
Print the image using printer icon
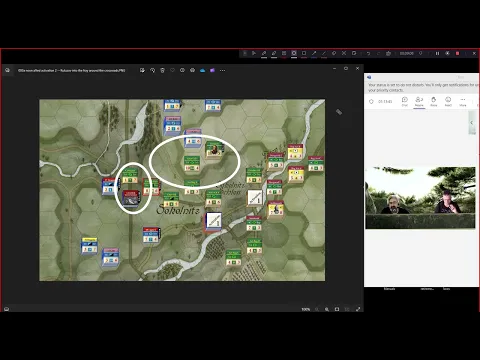(192, 70)
